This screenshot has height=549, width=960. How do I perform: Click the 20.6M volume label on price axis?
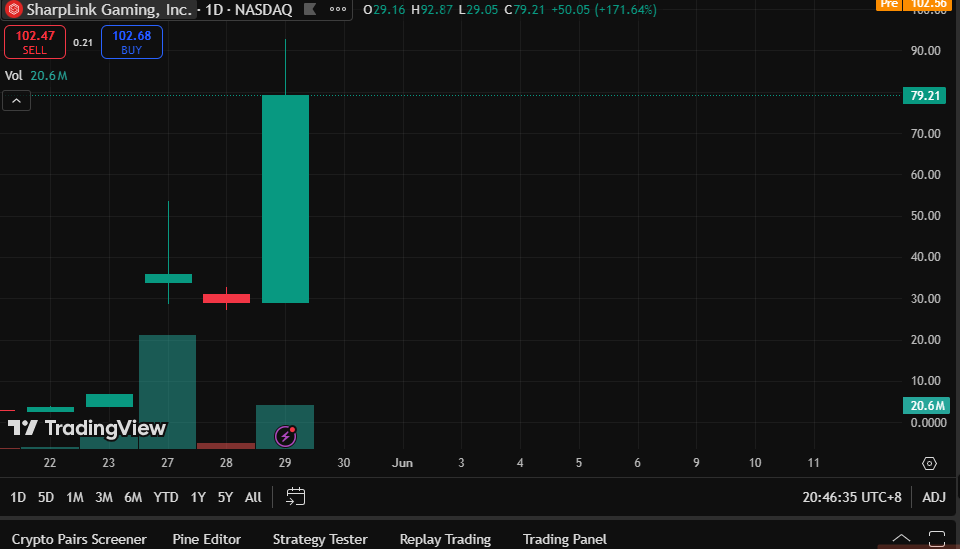[926, 405]
